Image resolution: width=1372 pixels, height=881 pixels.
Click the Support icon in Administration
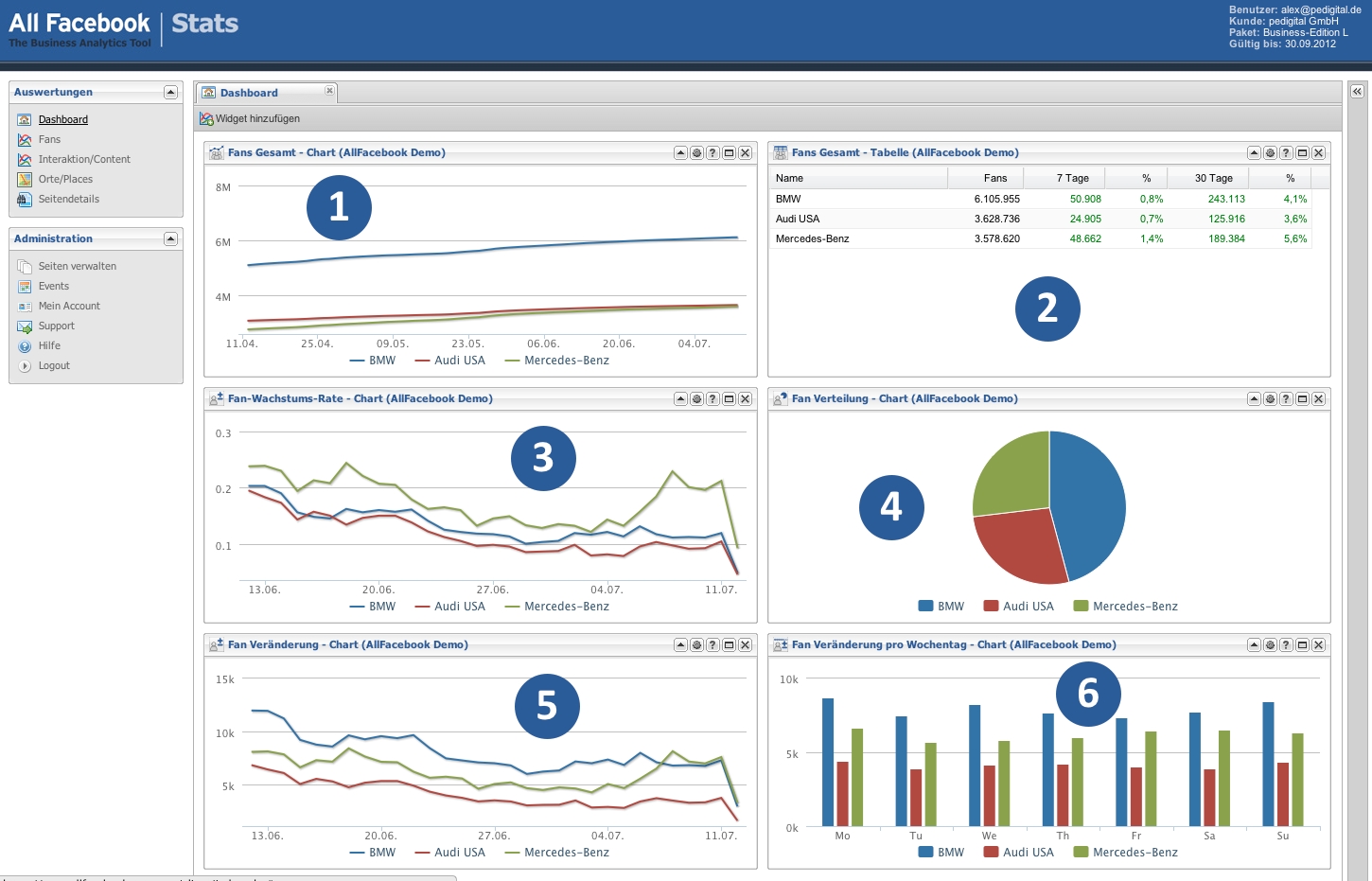(25, 326)
